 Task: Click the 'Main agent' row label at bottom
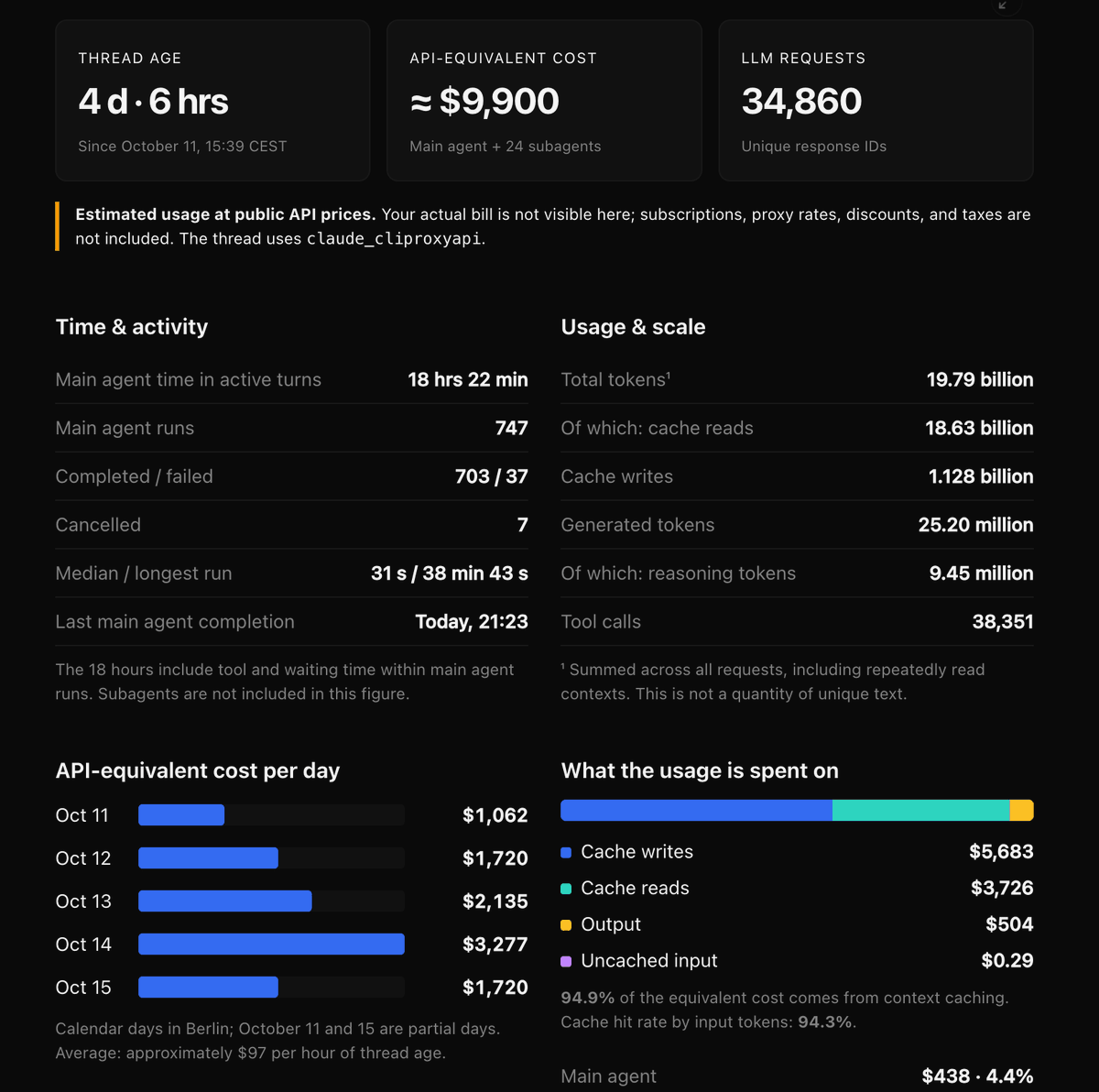[608, 1076]
